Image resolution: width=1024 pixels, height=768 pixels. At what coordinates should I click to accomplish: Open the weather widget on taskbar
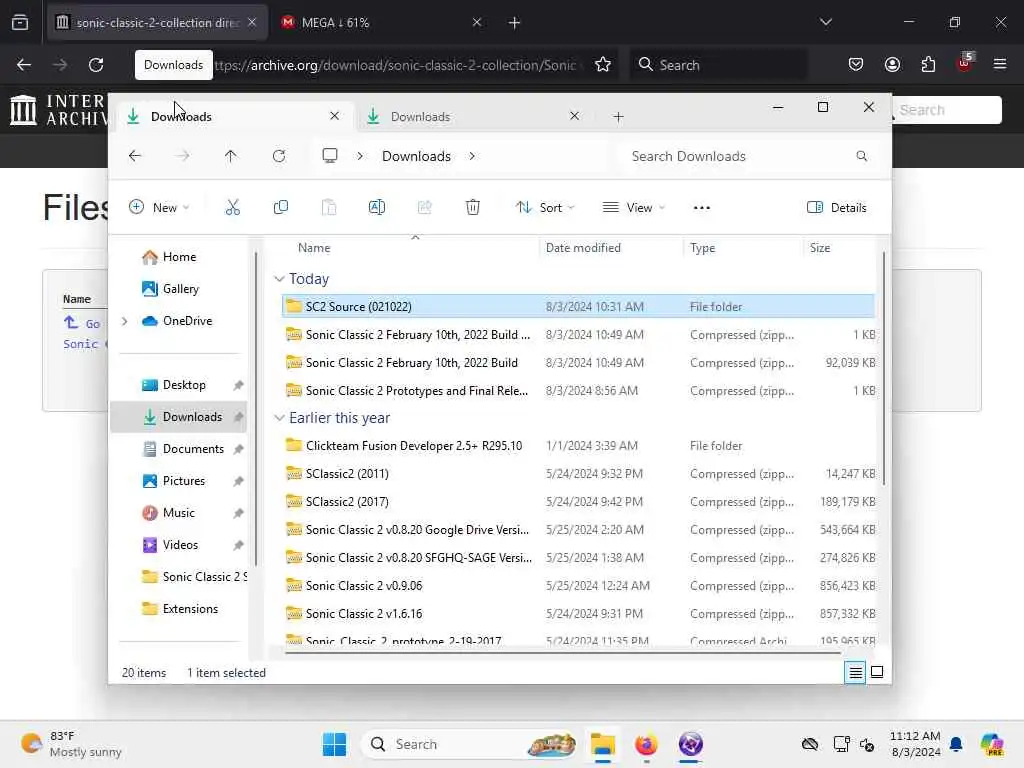(71, 744)
